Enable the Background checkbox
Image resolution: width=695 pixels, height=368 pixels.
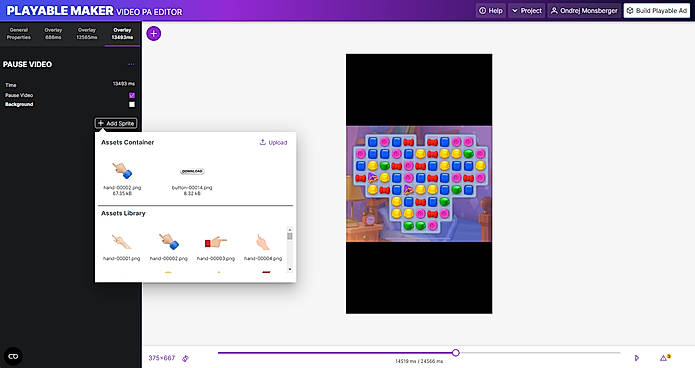132,105
